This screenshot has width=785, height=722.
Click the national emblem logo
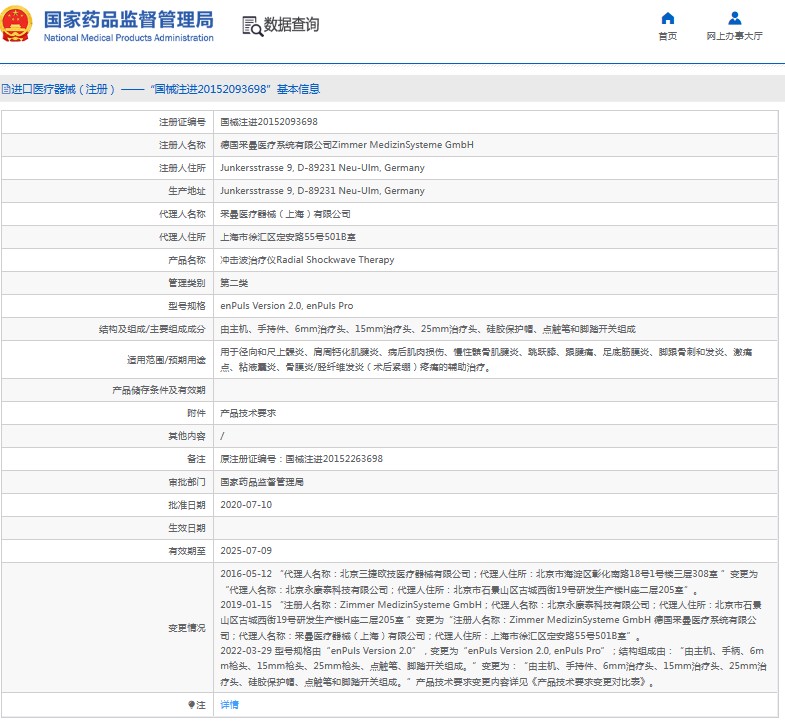pyautogui.click(x=17, y=25)
